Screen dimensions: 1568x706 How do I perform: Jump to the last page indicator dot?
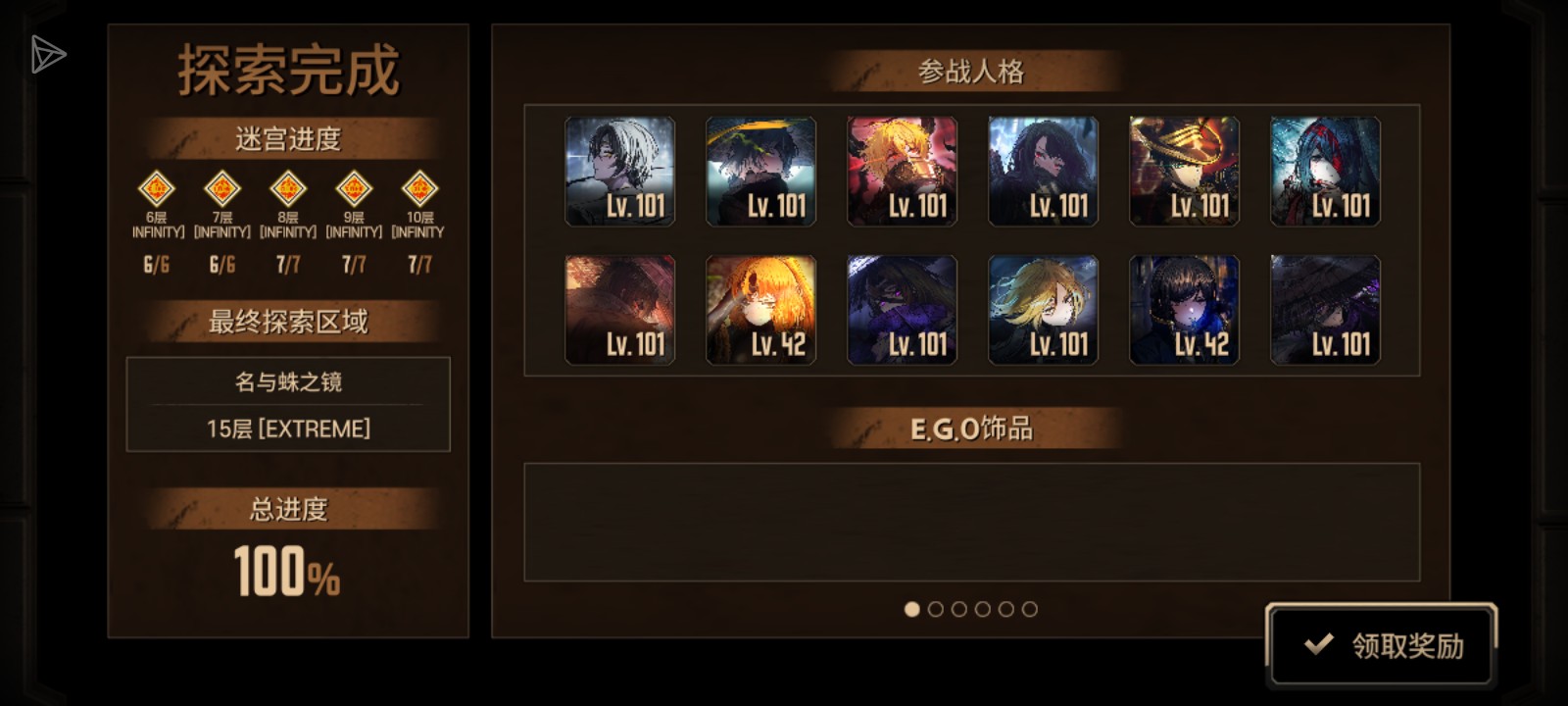point(1029,609)
